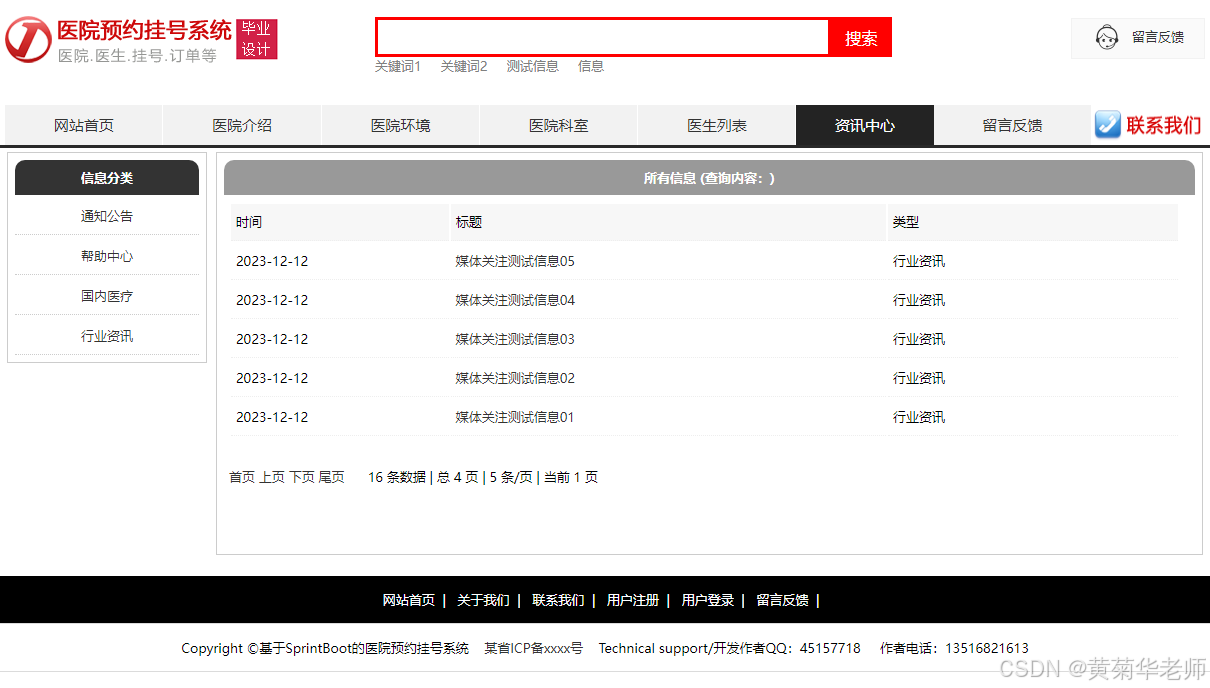Open the 医院介绍 navigation tab

pos(242,125)
